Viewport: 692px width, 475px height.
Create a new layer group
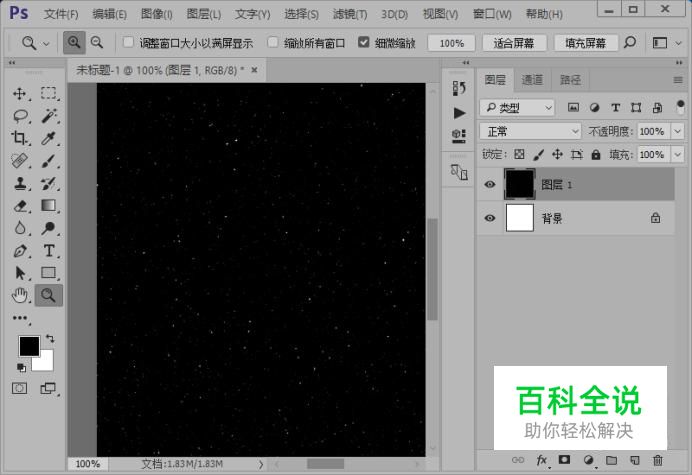click(x=611, y=460)
